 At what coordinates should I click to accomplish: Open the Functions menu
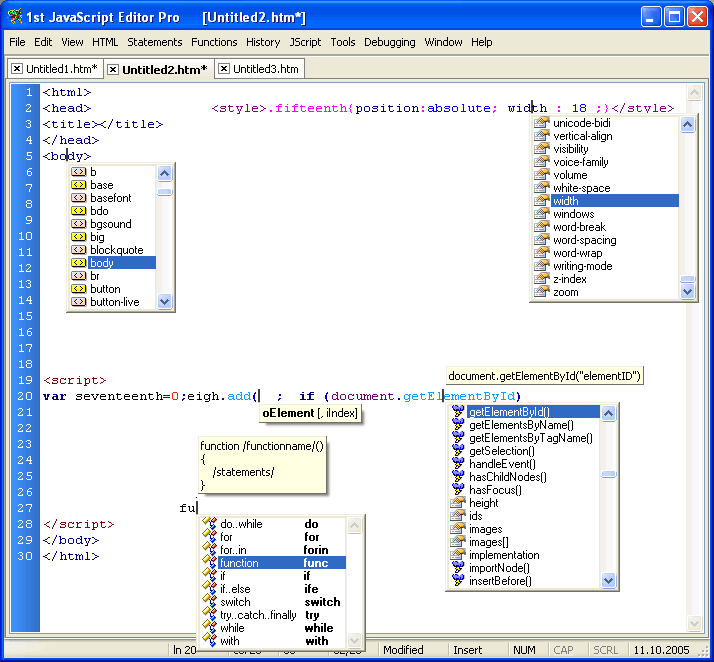point(214,42)
